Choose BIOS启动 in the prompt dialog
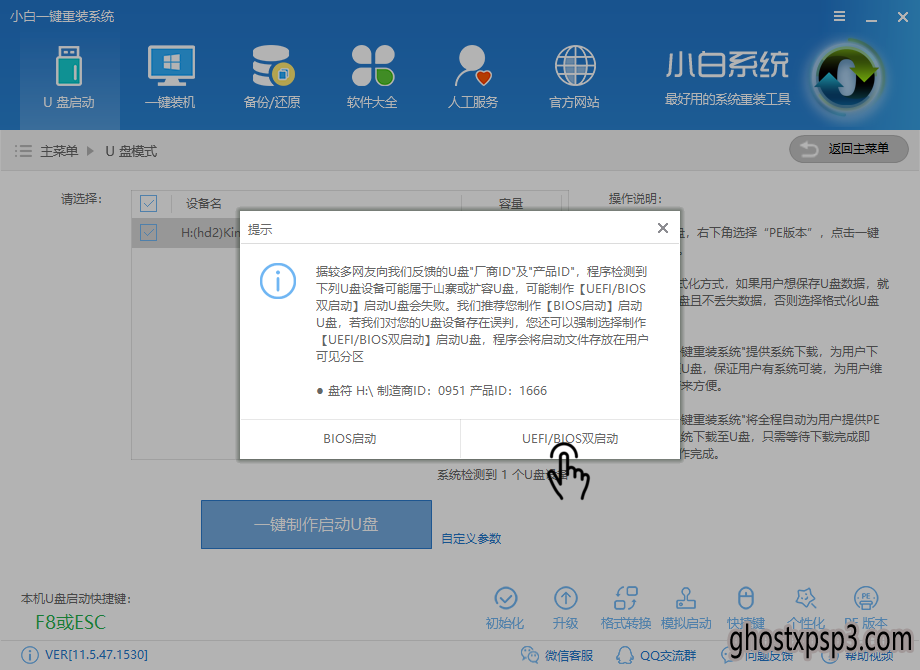This screenshot has width=920, height=670. click(x=350, y=439)
